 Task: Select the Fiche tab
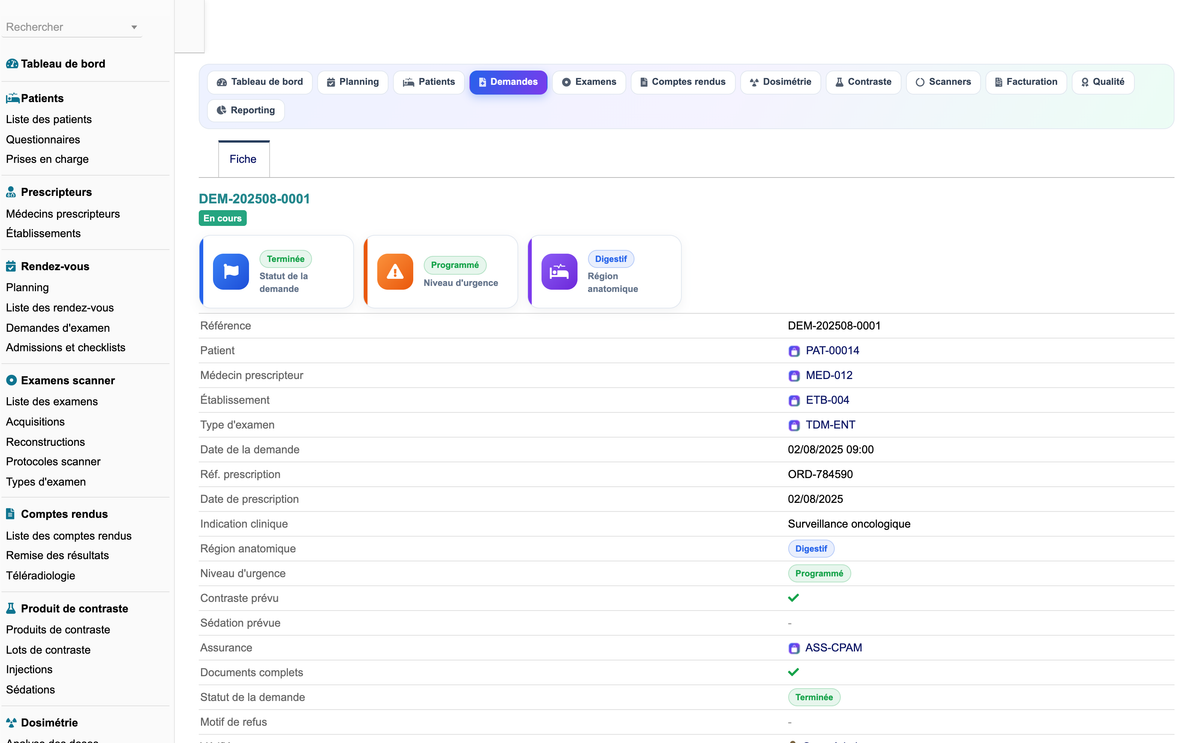(243, 159)
